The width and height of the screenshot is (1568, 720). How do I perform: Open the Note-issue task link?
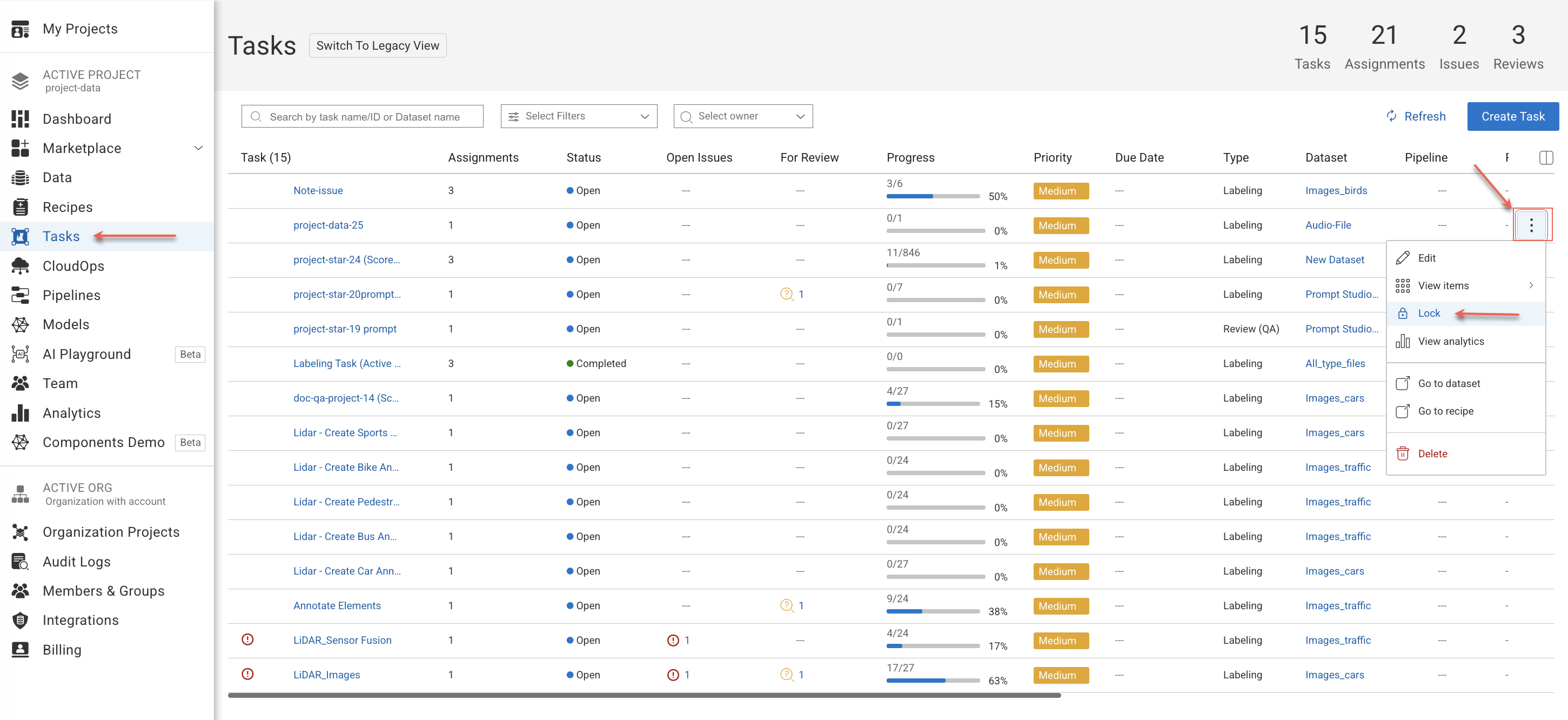click(318, 191)
